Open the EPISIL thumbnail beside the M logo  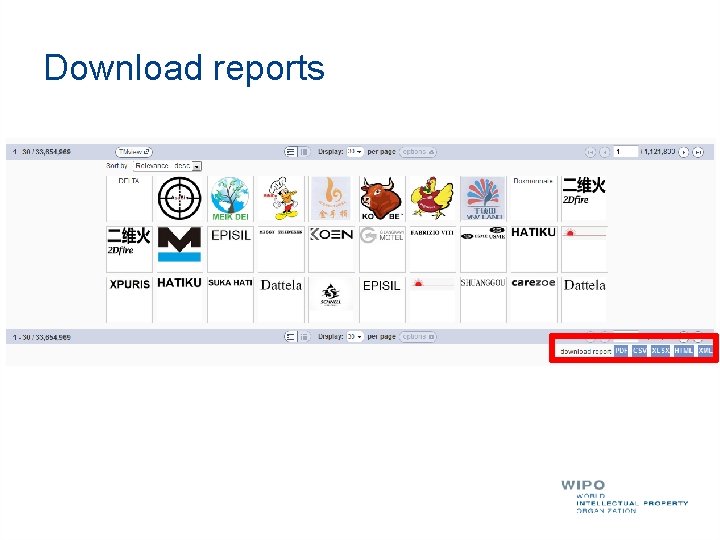230,249
